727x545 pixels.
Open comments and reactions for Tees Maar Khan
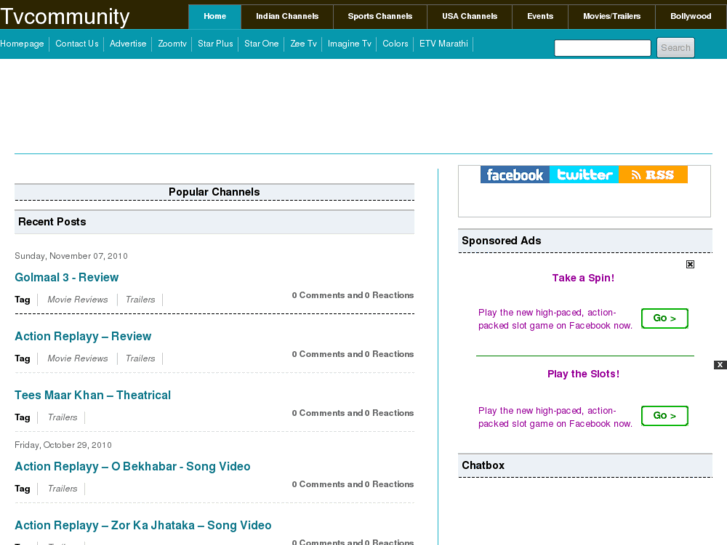(x=352, y=413)
